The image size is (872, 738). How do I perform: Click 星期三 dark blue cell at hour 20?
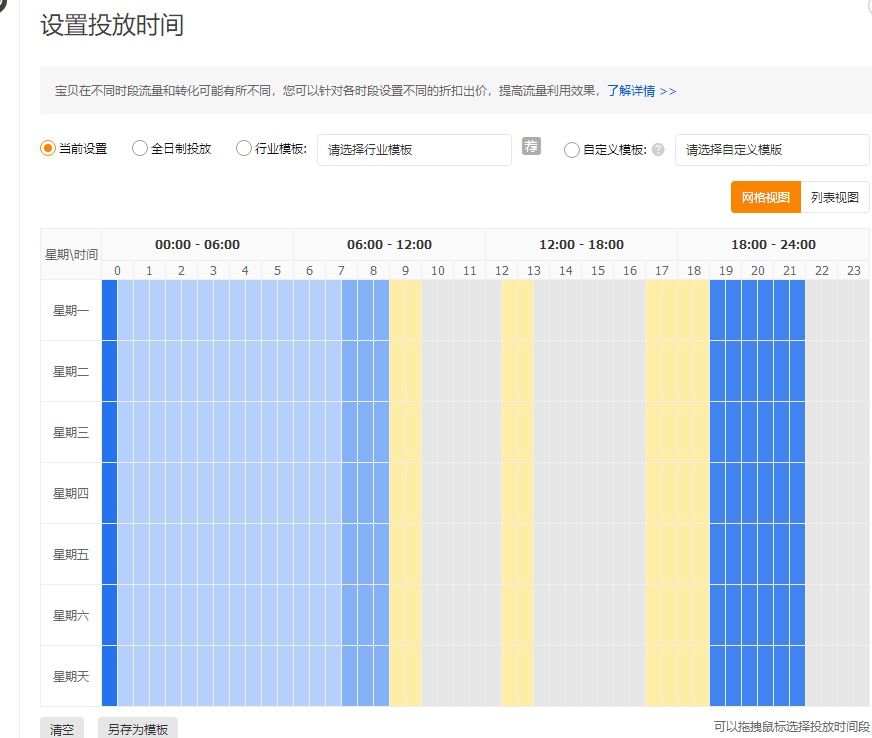click(x=757, y=432)
